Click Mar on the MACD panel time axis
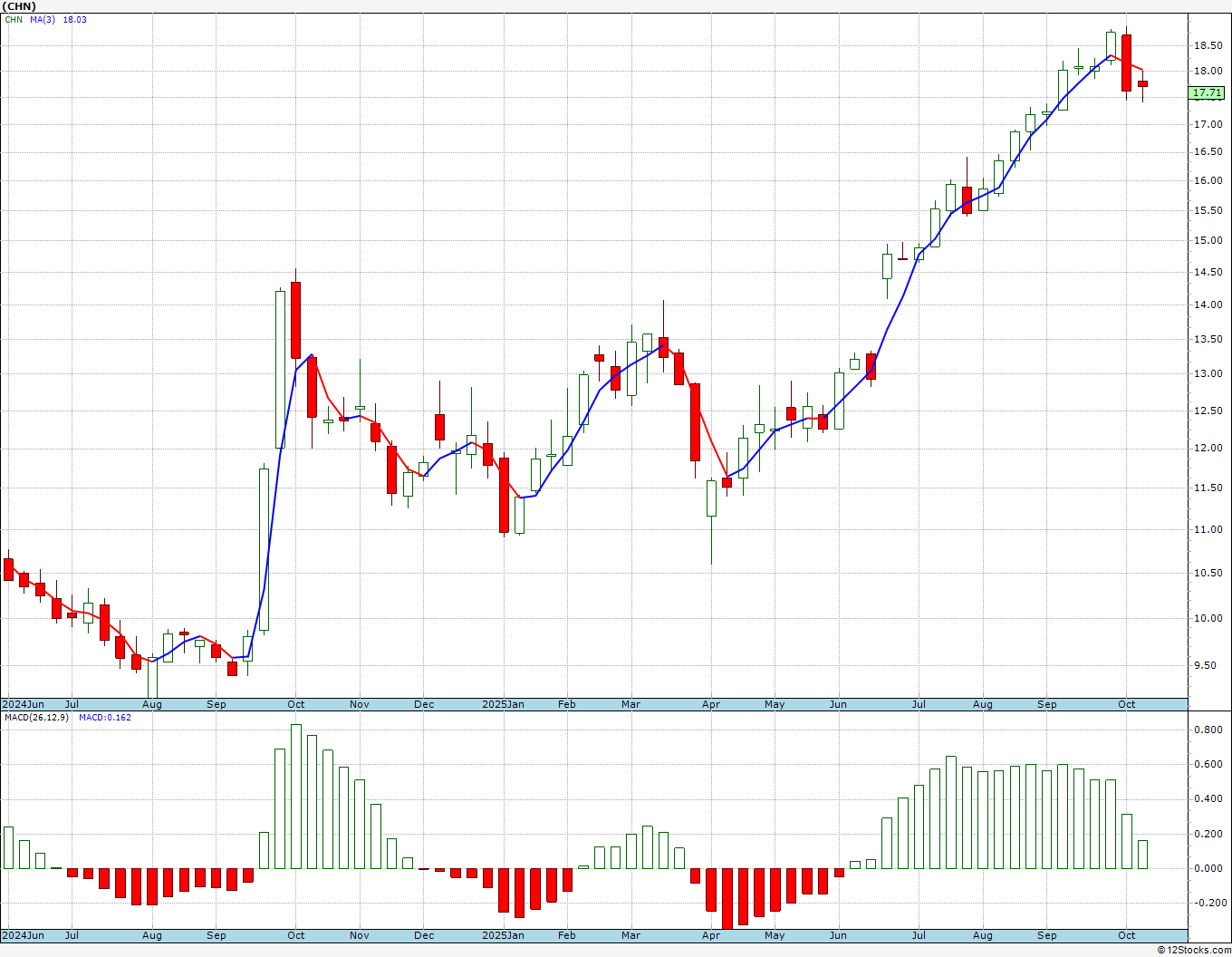 tap(631, 935)
